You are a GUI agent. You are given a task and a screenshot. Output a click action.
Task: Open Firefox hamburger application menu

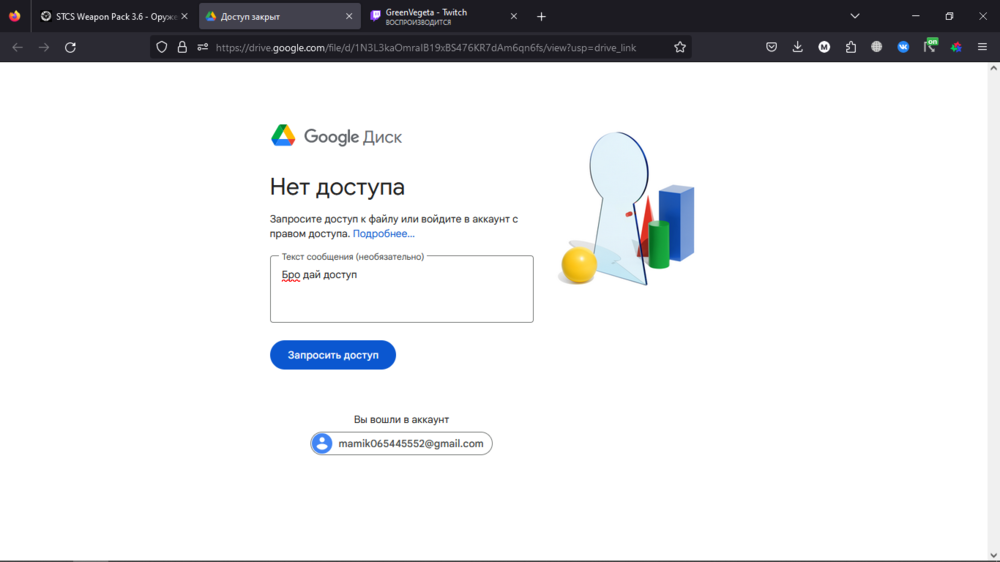tap(983, 47)
